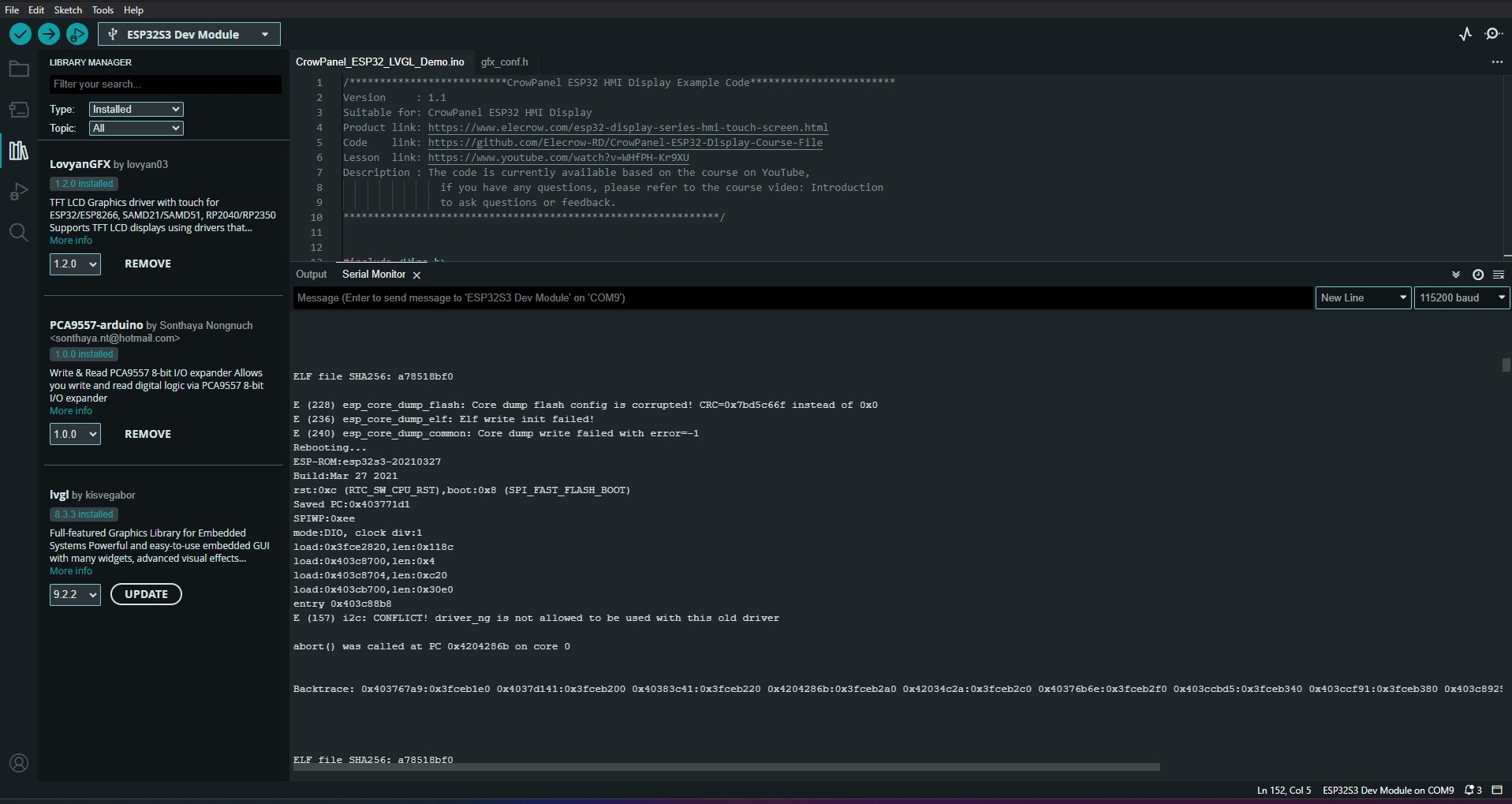
Task: Open More info for LovyanGFX
Action: pyautogui.click(x=71, y=241)
